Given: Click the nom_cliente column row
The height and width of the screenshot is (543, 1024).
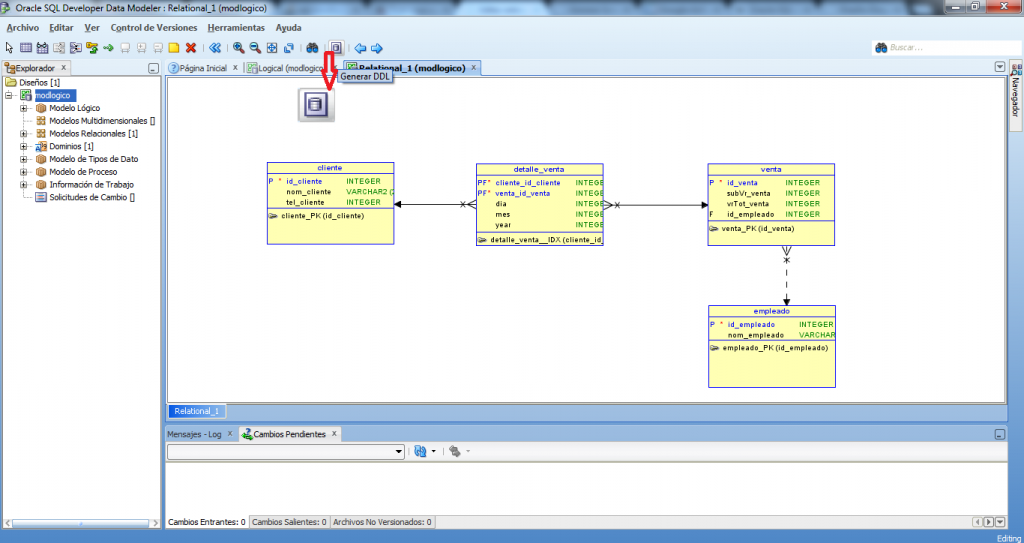Looking at the screenshot, I should tap(330, 192).
